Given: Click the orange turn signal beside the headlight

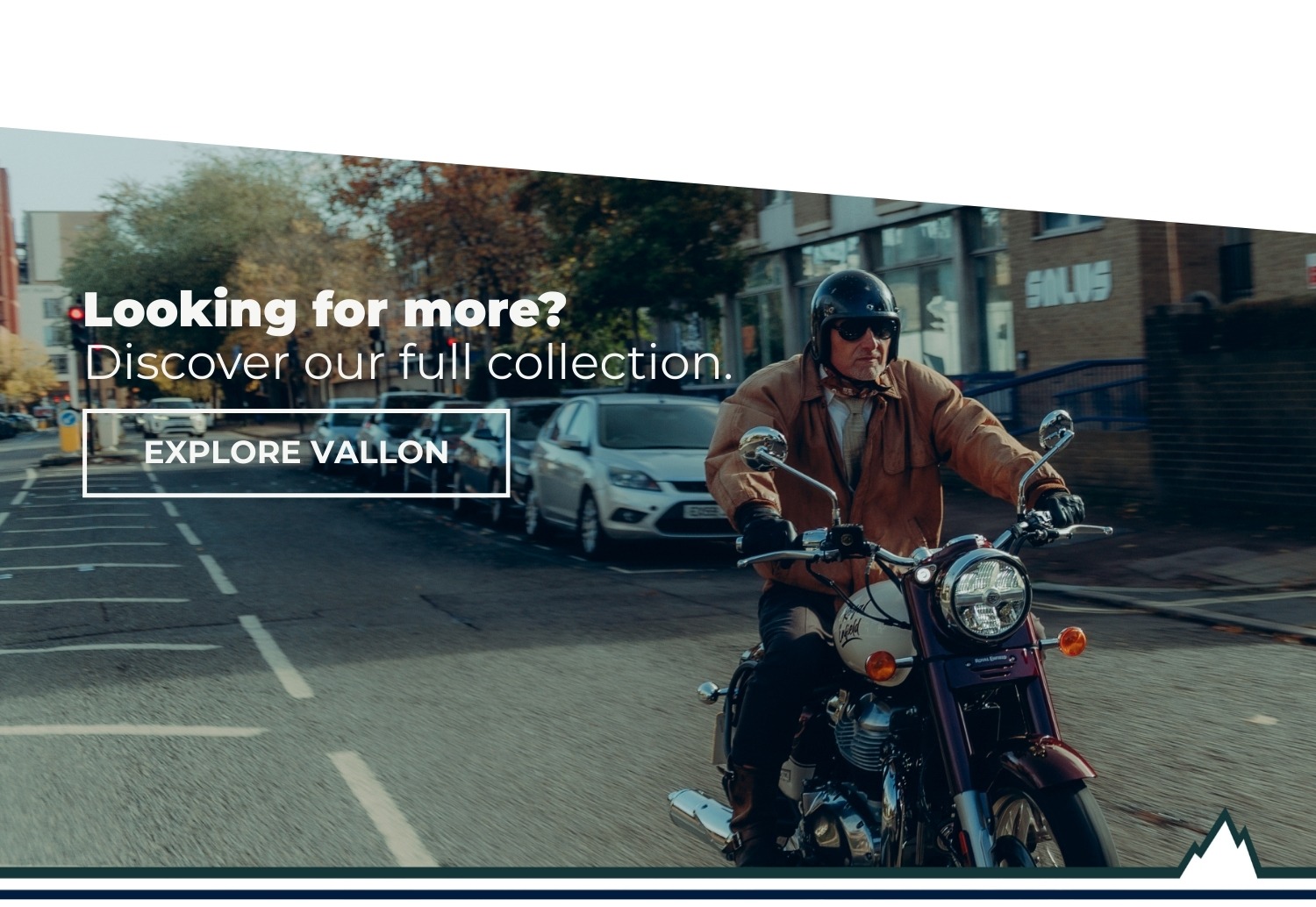Looking at the screenshot, I should 1072,641.
